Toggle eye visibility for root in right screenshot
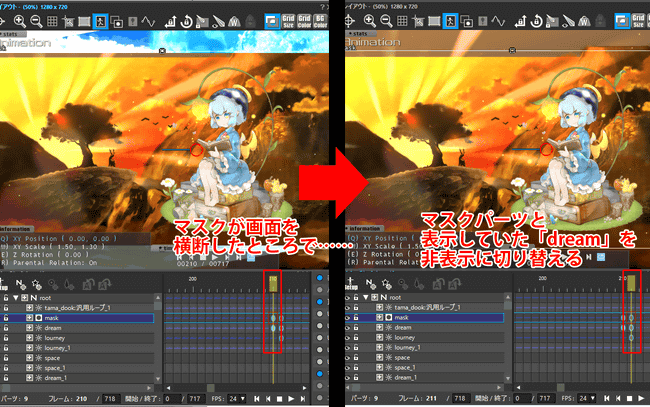This screenshot has width=650, height=407. point(347,298)
